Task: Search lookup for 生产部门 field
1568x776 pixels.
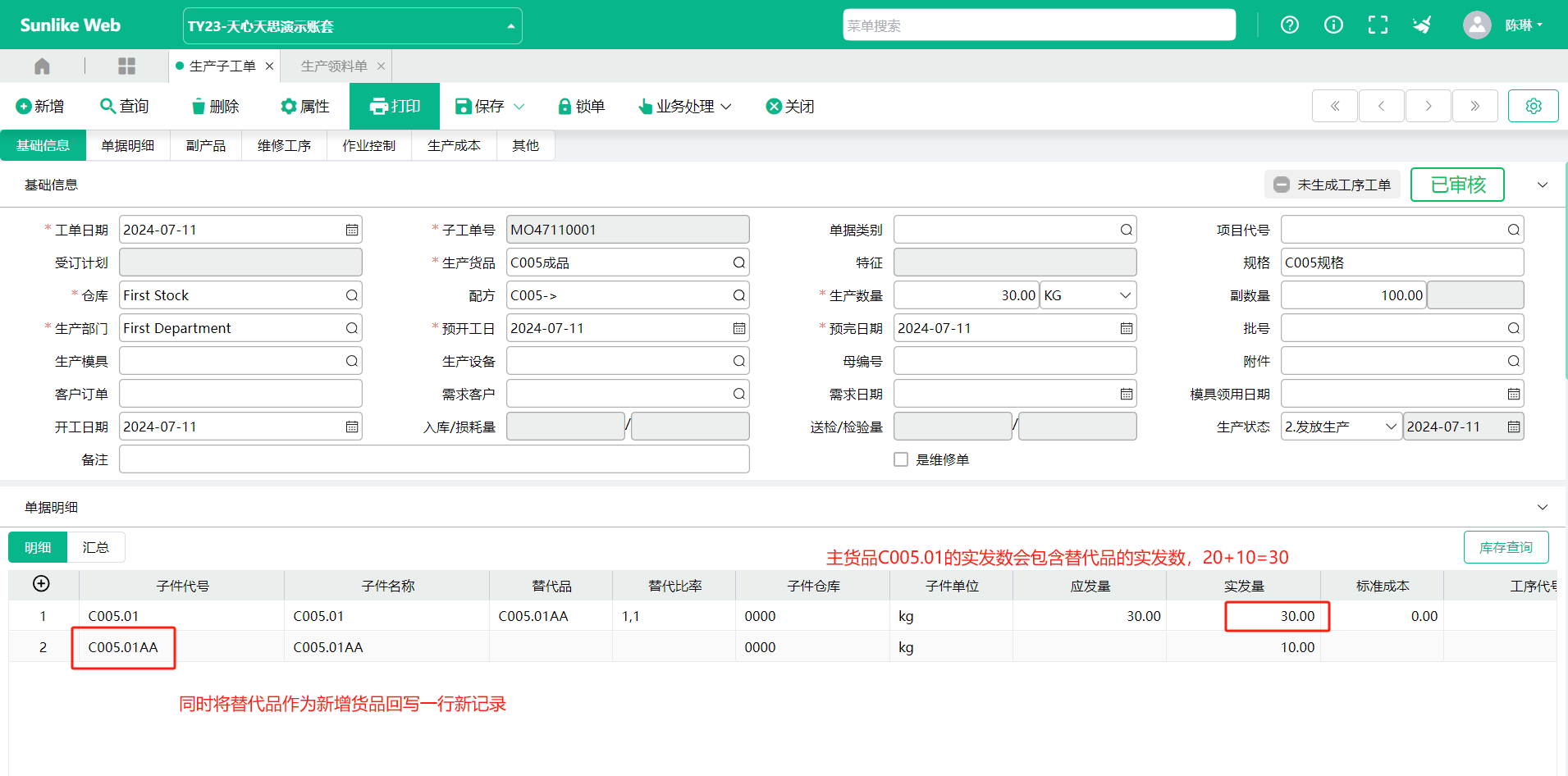Action: (352, 328)
